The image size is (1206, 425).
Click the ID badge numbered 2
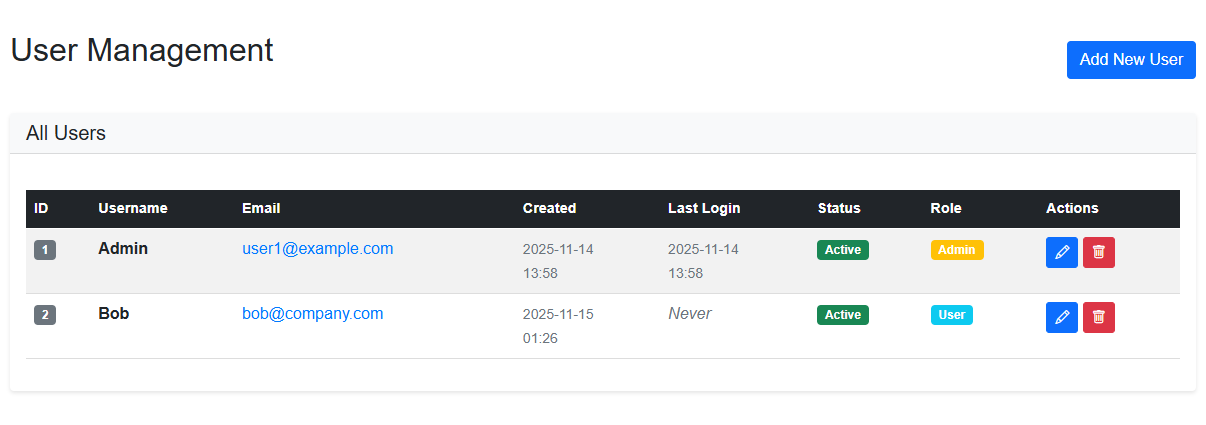click(x=45, y=315)
